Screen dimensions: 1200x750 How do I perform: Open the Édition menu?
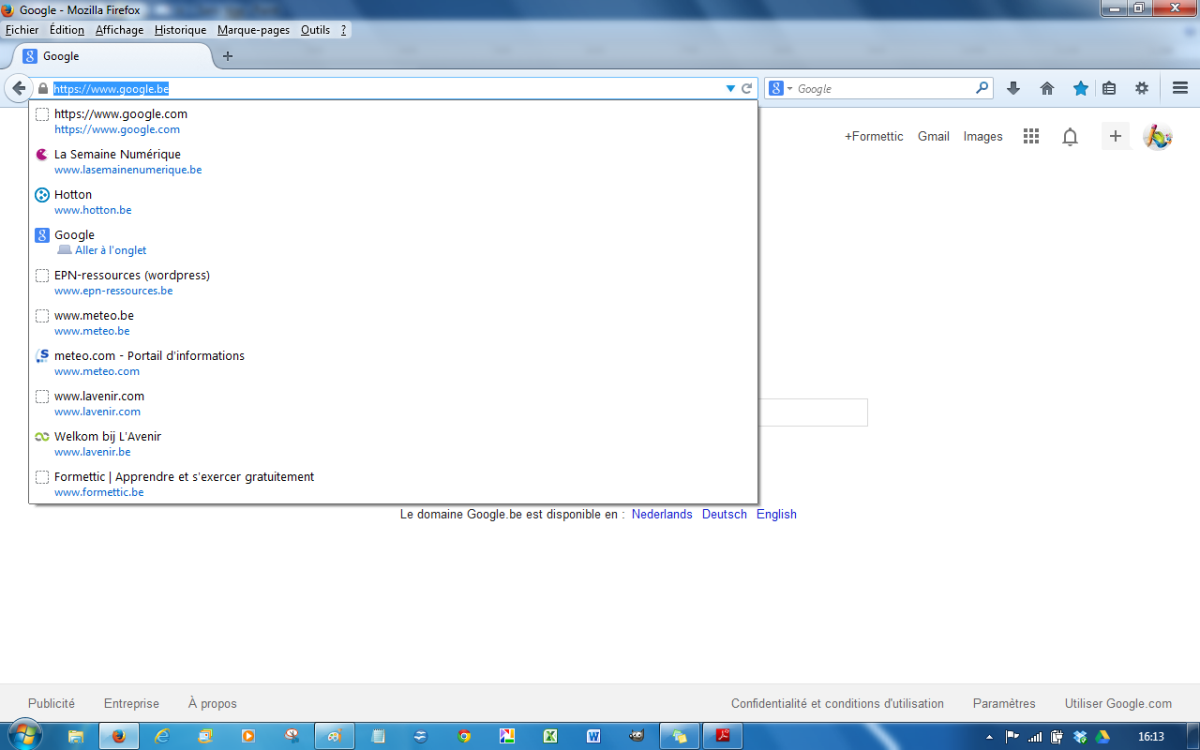(x=67, y=30)
